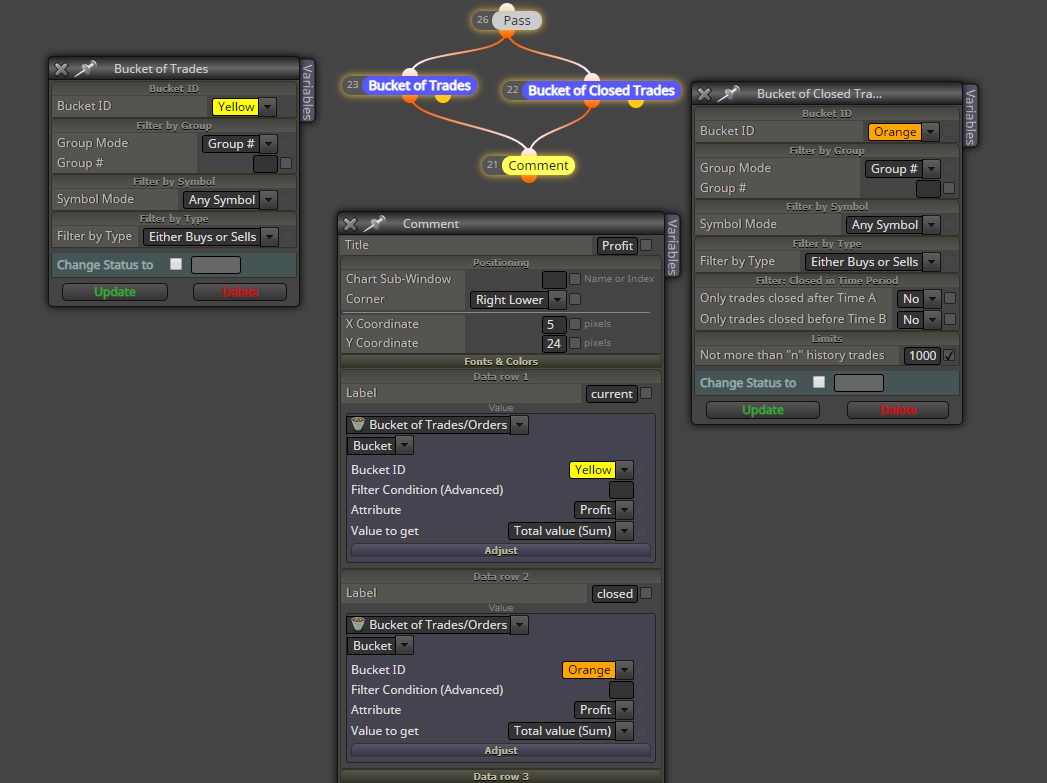Toggle Y Coordinate pixels checkbox
The height and width of the screenshot is (783, 1047).
pyautogui.click(x=575, y=343)
